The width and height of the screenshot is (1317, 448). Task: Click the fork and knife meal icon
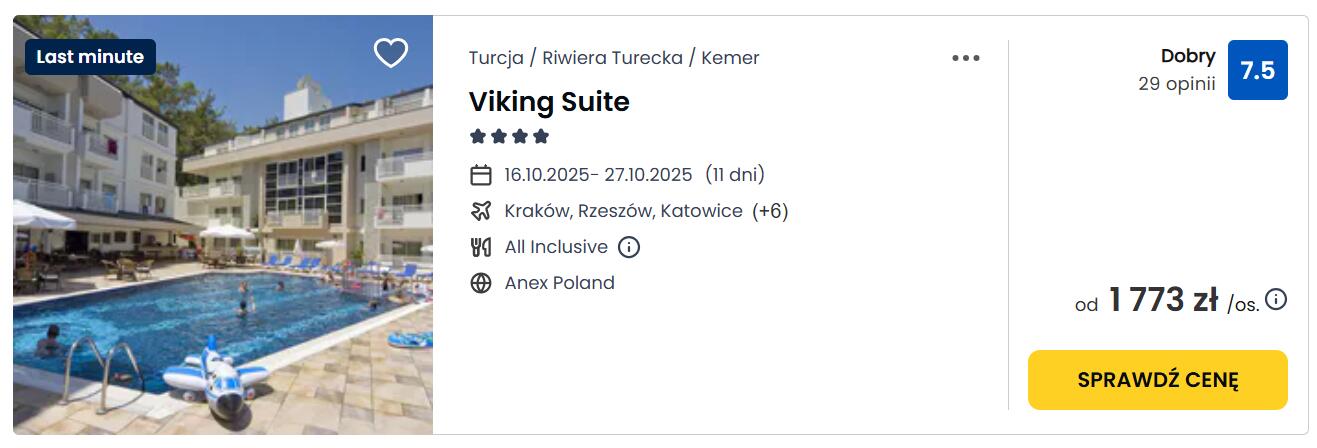[x=481, y=247]
